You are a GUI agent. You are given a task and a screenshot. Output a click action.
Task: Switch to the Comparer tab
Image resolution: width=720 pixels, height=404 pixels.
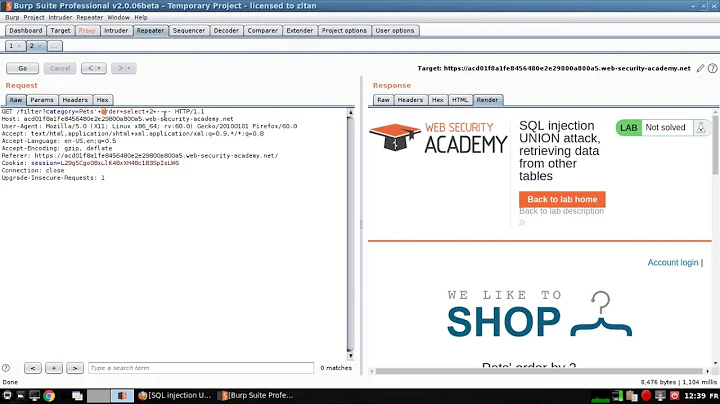click(262, 30)
